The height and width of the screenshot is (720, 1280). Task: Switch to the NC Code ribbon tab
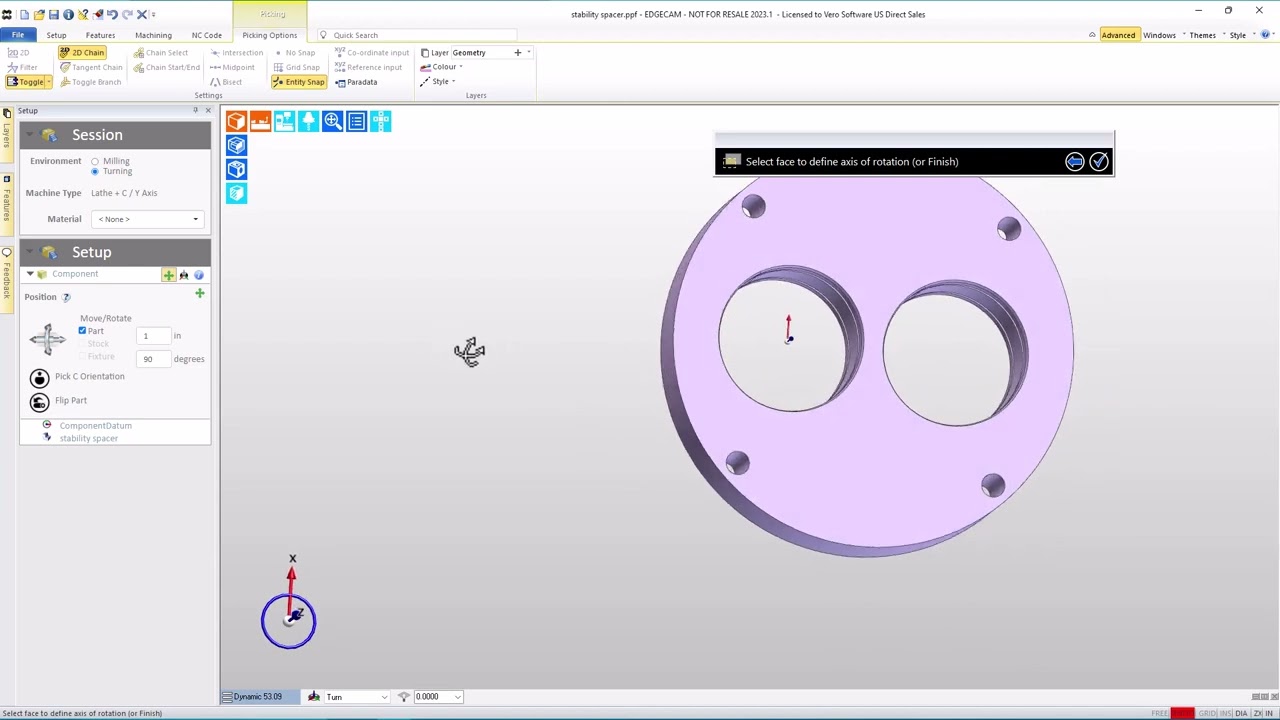click(207, 35)
